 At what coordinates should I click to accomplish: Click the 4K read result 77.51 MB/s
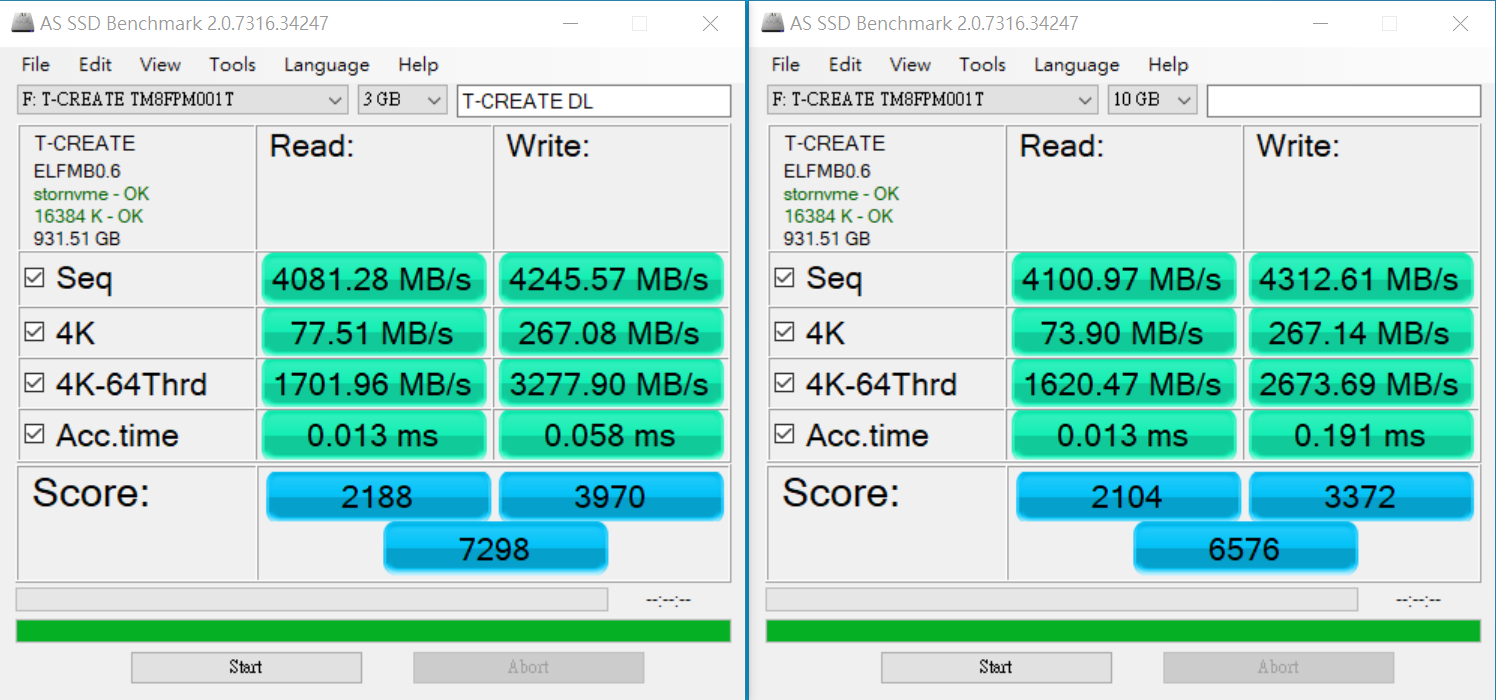pyautogui.click(x=374, y=333)
